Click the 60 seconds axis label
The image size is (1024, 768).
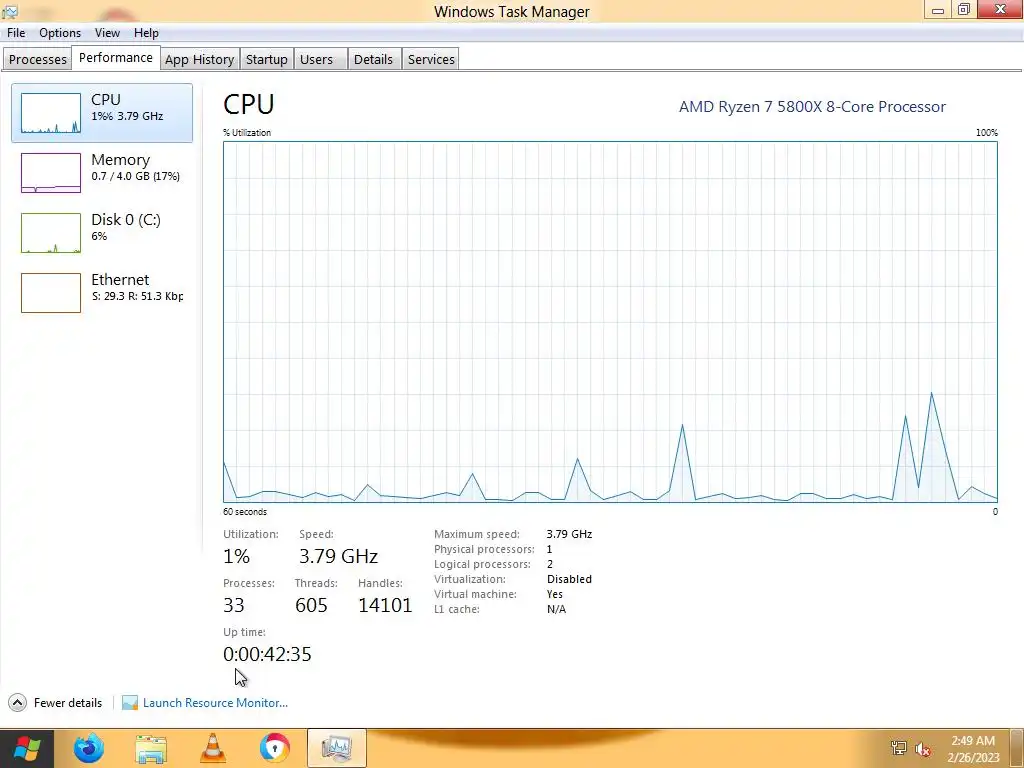(x=245, y=512)
